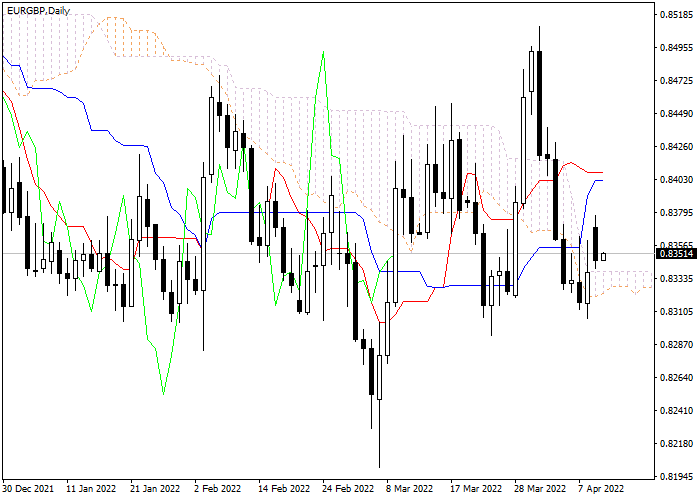Click the 0.81945 price axis label
This screenshot has height=500, width=700.
click(x=677, y=476)
